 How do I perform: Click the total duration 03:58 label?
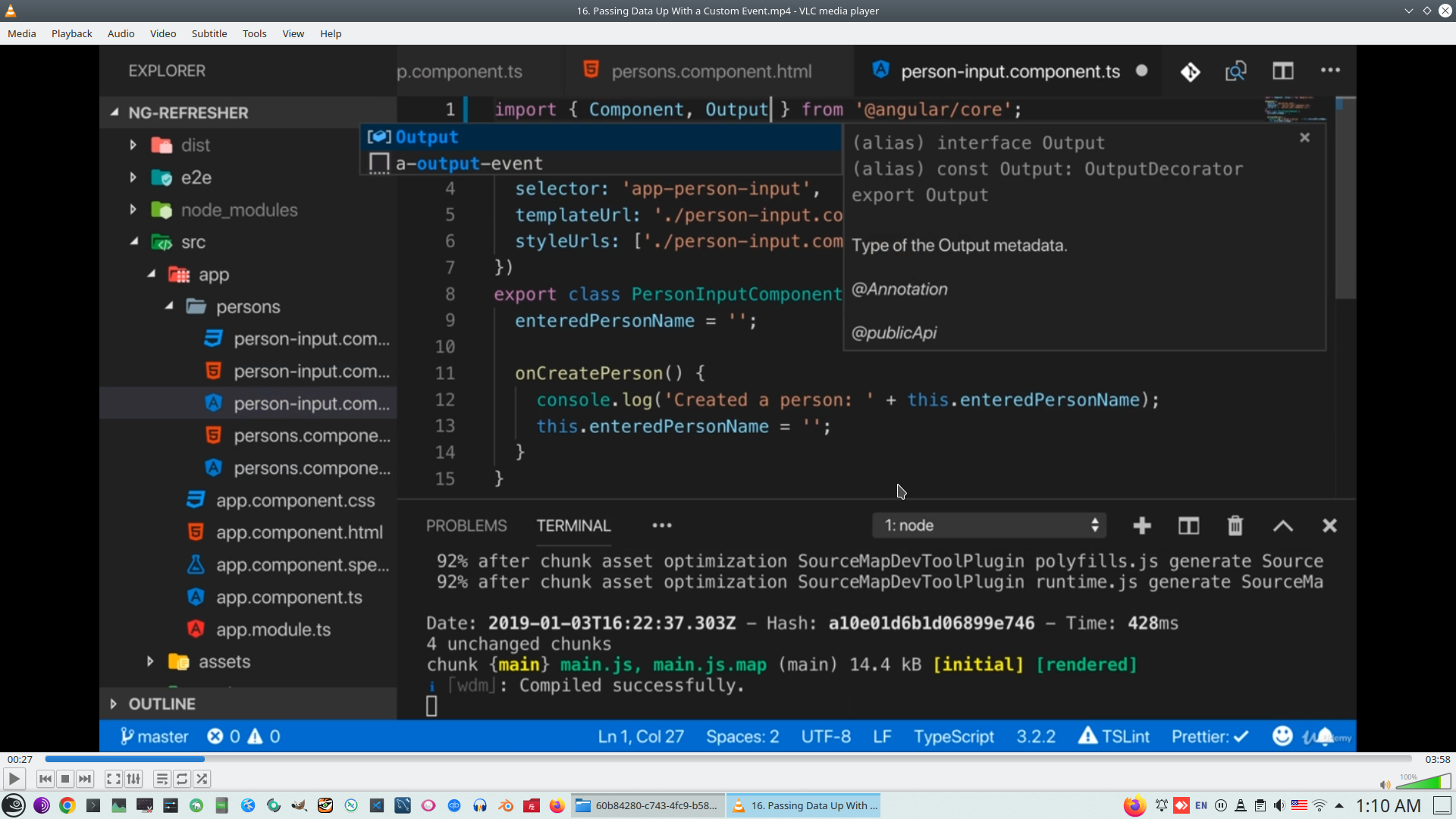click(1437, 759)
